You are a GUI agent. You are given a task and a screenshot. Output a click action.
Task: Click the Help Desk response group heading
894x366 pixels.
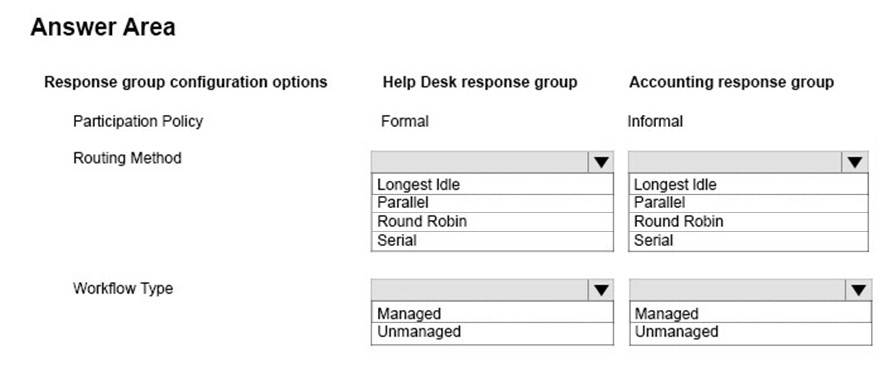tap(480, 83)
